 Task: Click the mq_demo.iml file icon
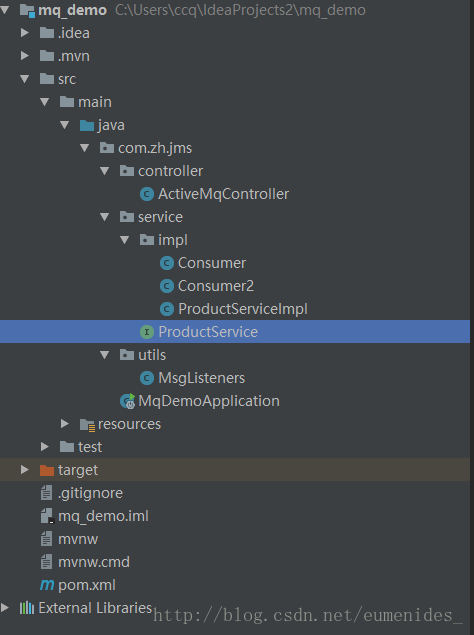tap(47, 516)
